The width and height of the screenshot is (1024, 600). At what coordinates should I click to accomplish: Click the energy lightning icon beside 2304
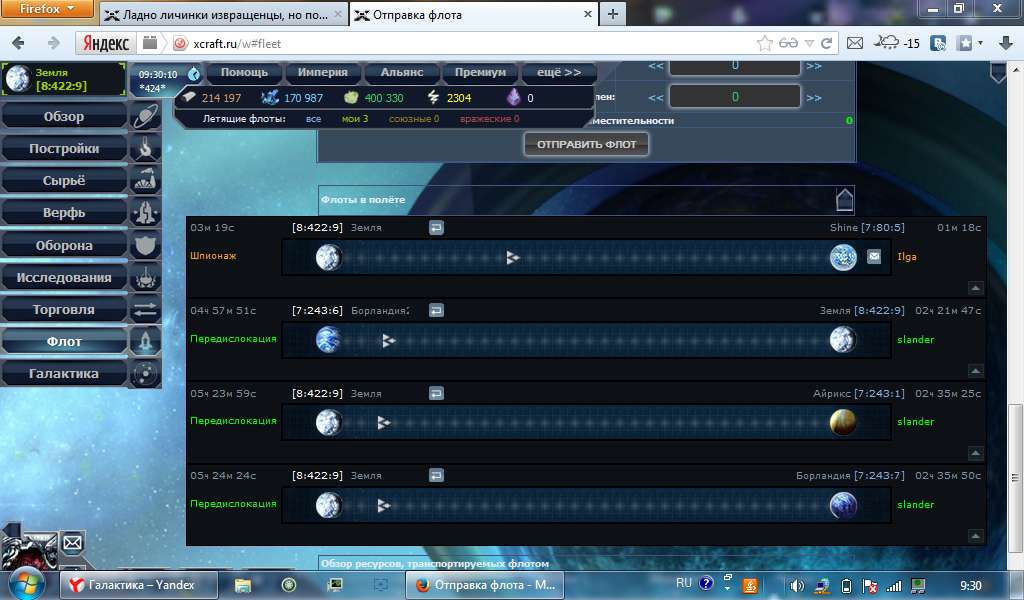[433, 97]
